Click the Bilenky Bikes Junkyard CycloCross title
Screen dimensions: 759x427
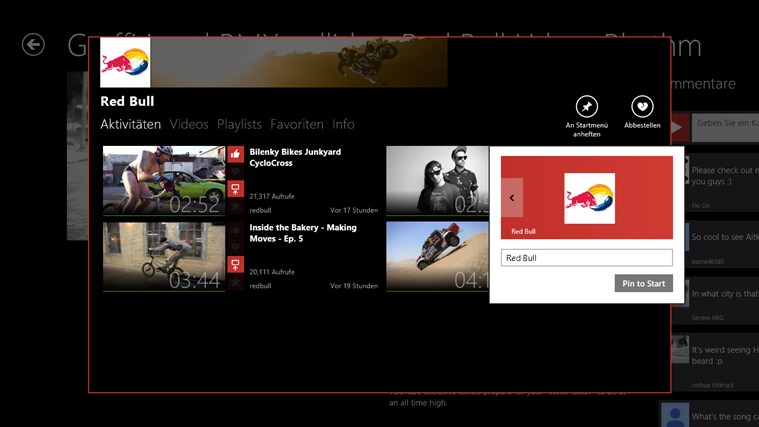pos(295,157)
